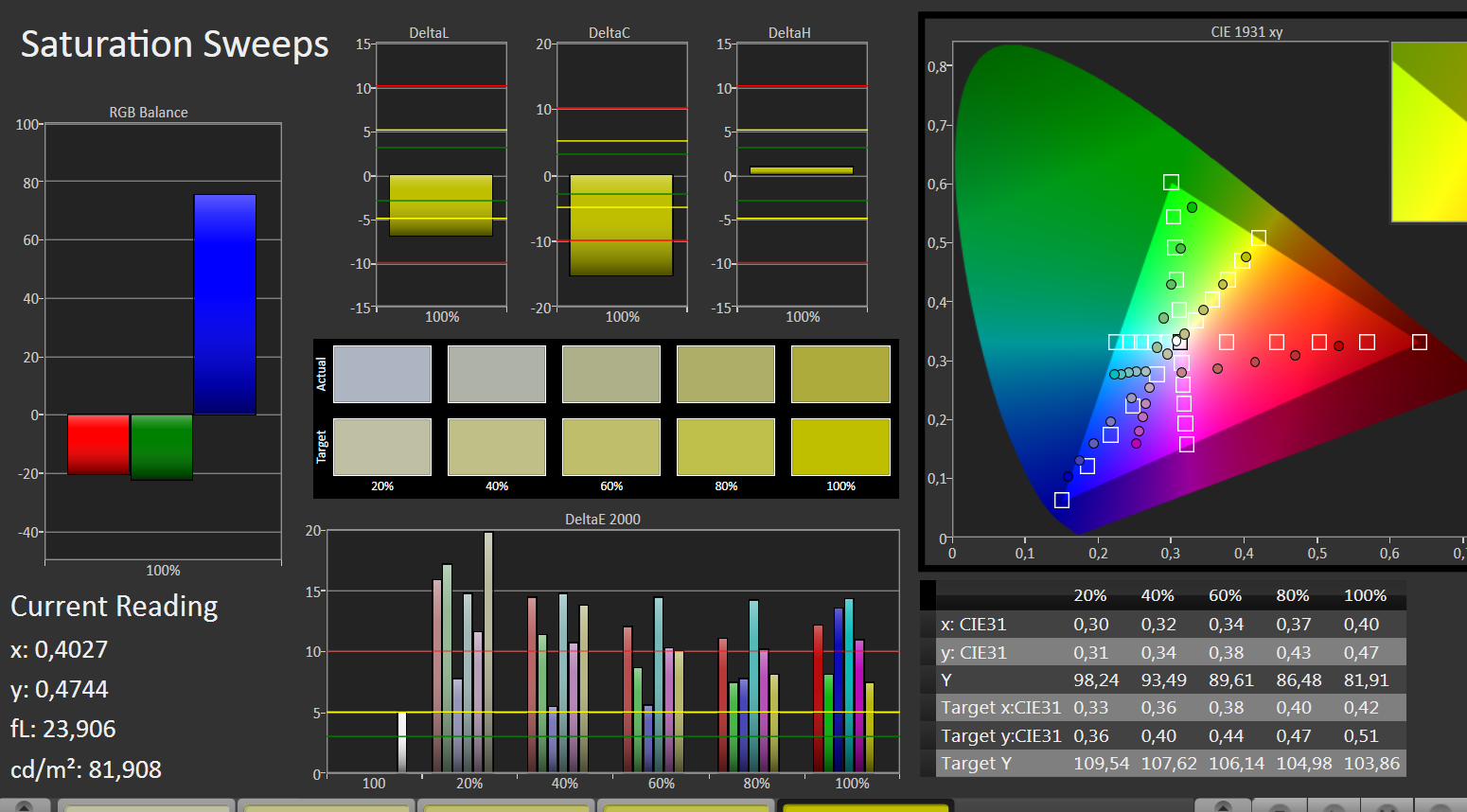Select the third swatch in the bottom strip

point(506,806)
